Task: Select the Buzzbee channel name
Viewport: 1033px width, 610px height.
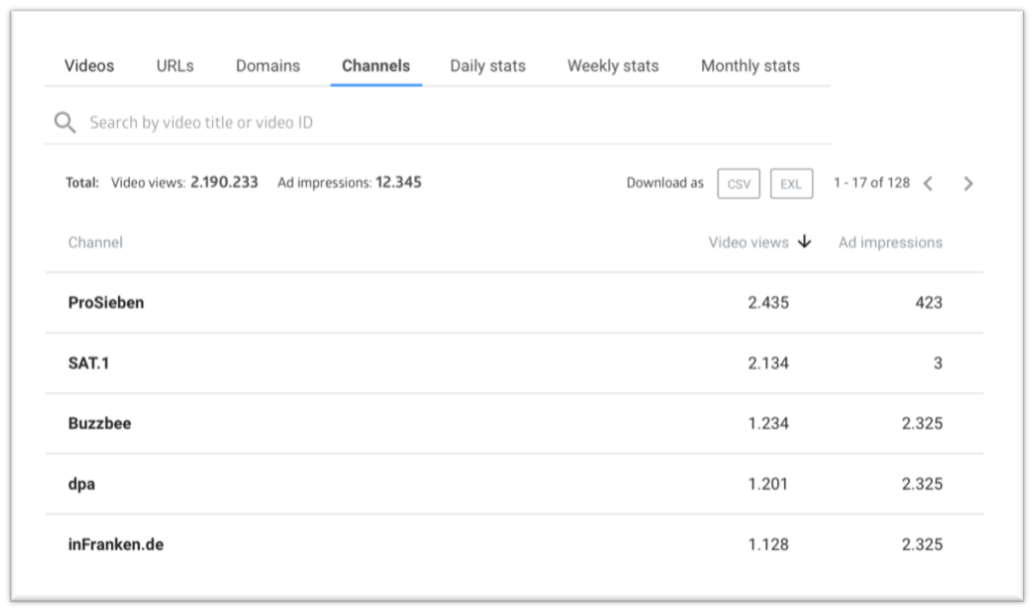Action: click(x=99, y=423)
